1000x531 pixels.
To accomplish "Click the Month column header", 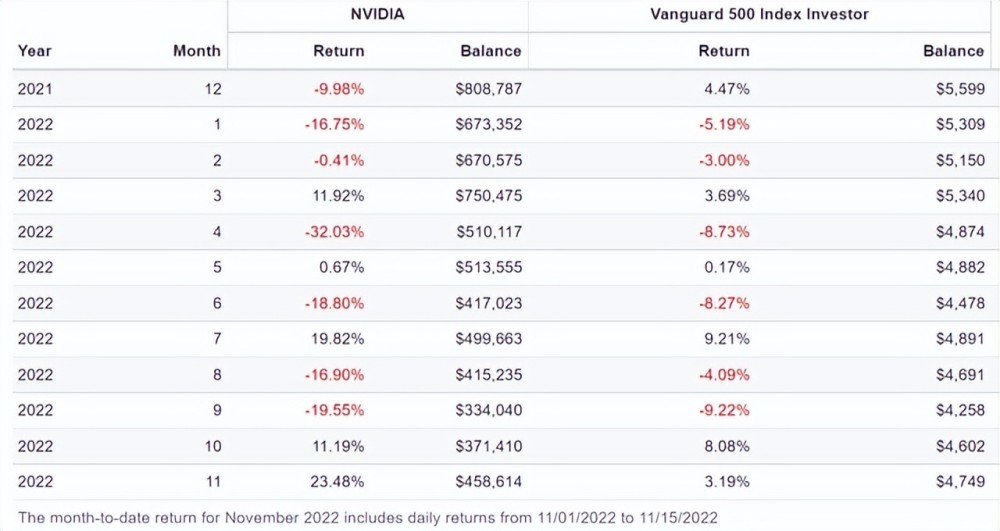I will [197, 51].
